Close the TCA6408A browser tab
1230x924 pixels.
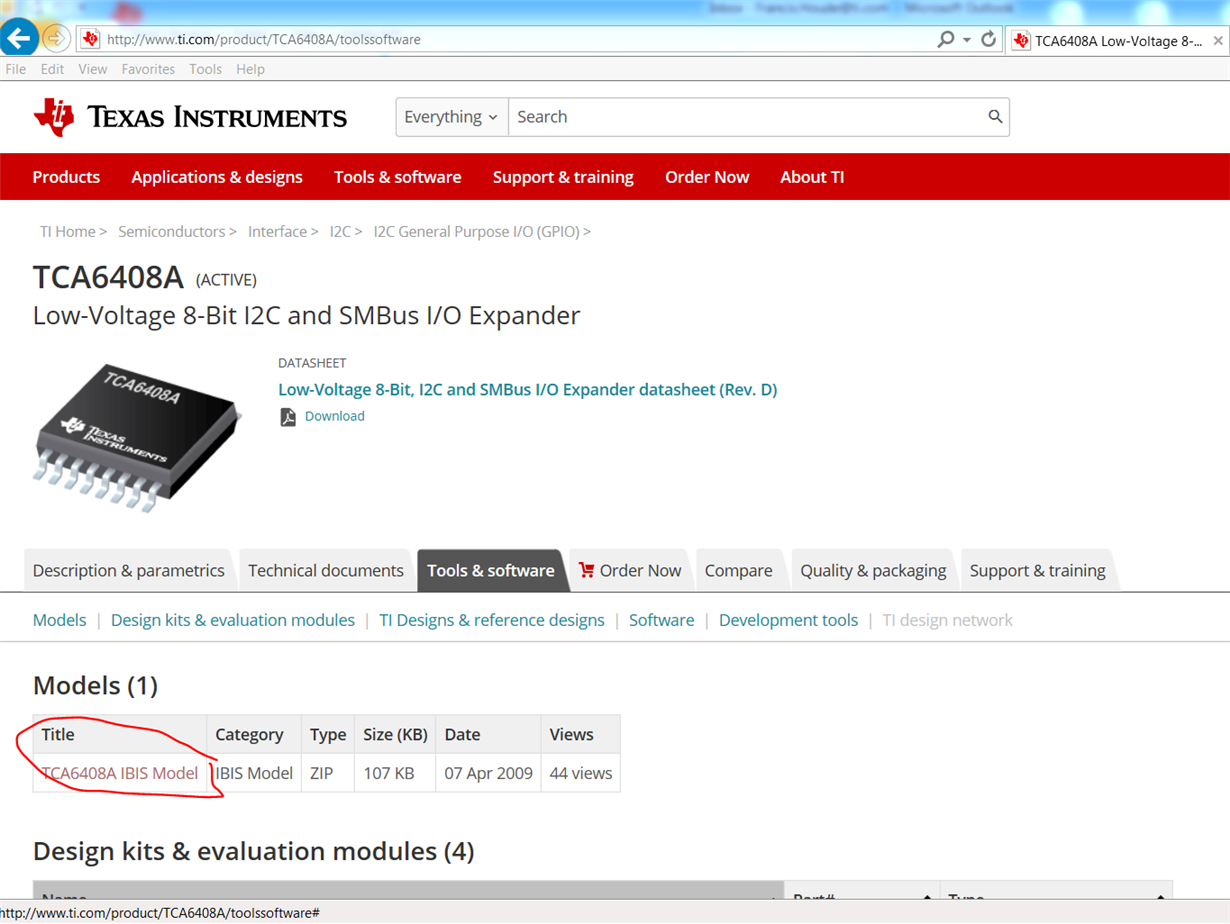point(1218,41)
